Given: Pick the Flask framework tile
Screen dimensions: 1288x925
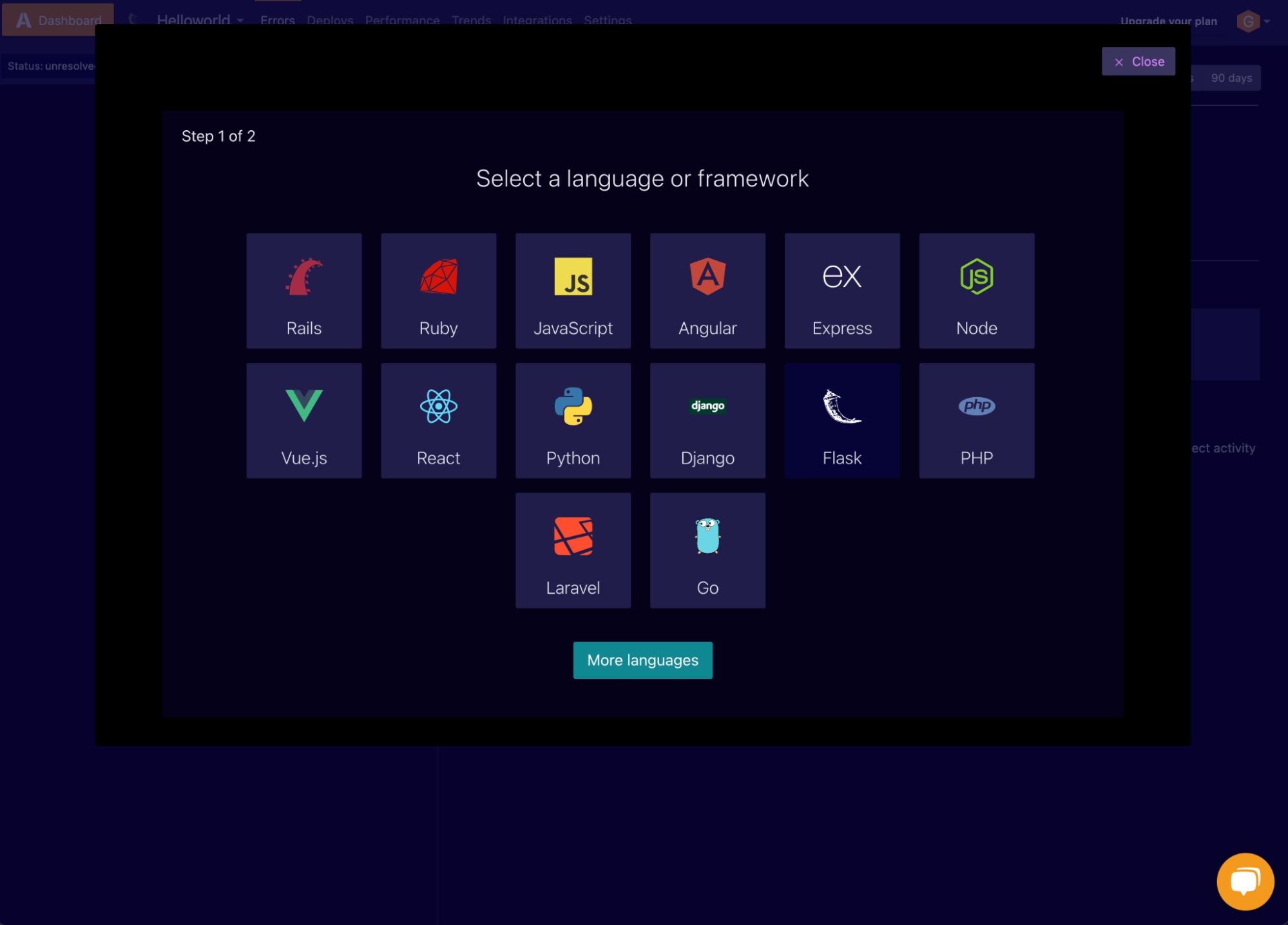Looking at the screenshot, I should (x=842, y=420).
